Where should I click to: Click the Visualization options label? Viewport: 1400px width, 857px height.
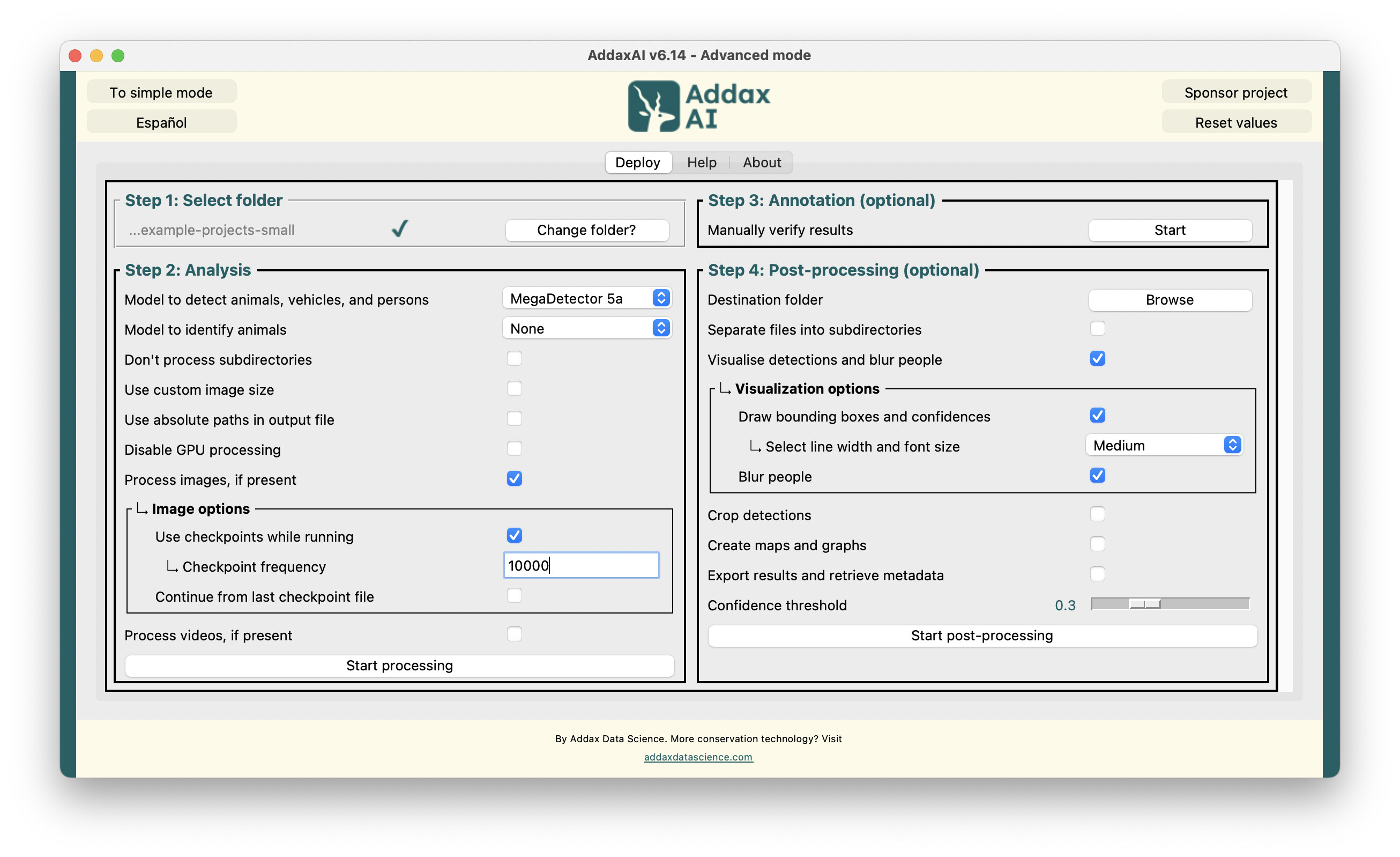[x=807, y=388]
